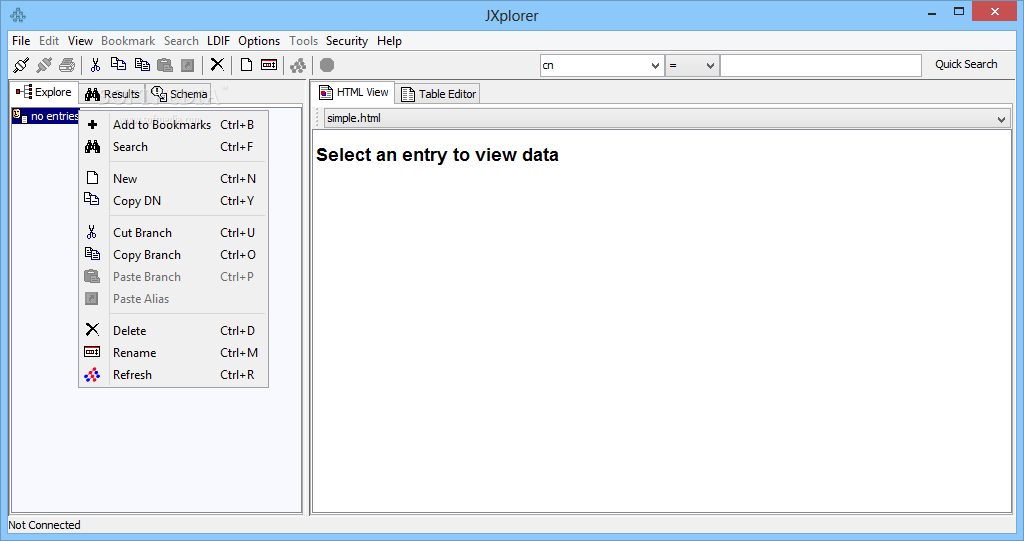
Task: Select the 'no entries' tree node
Action: click(46, 116)
